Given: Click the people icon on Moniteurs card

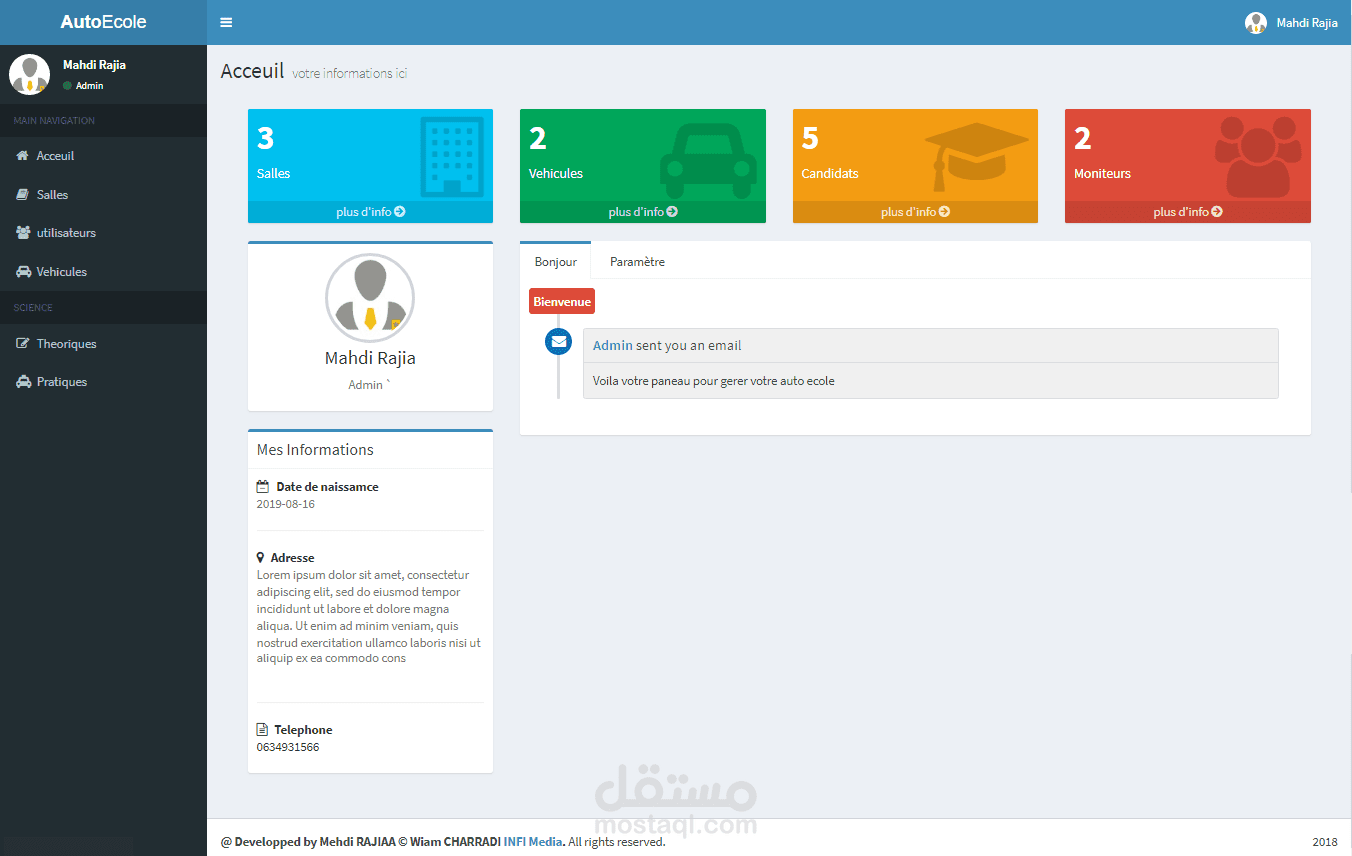Looking at the screenshot, I should pyautogui.click(x=1258, y=157).
